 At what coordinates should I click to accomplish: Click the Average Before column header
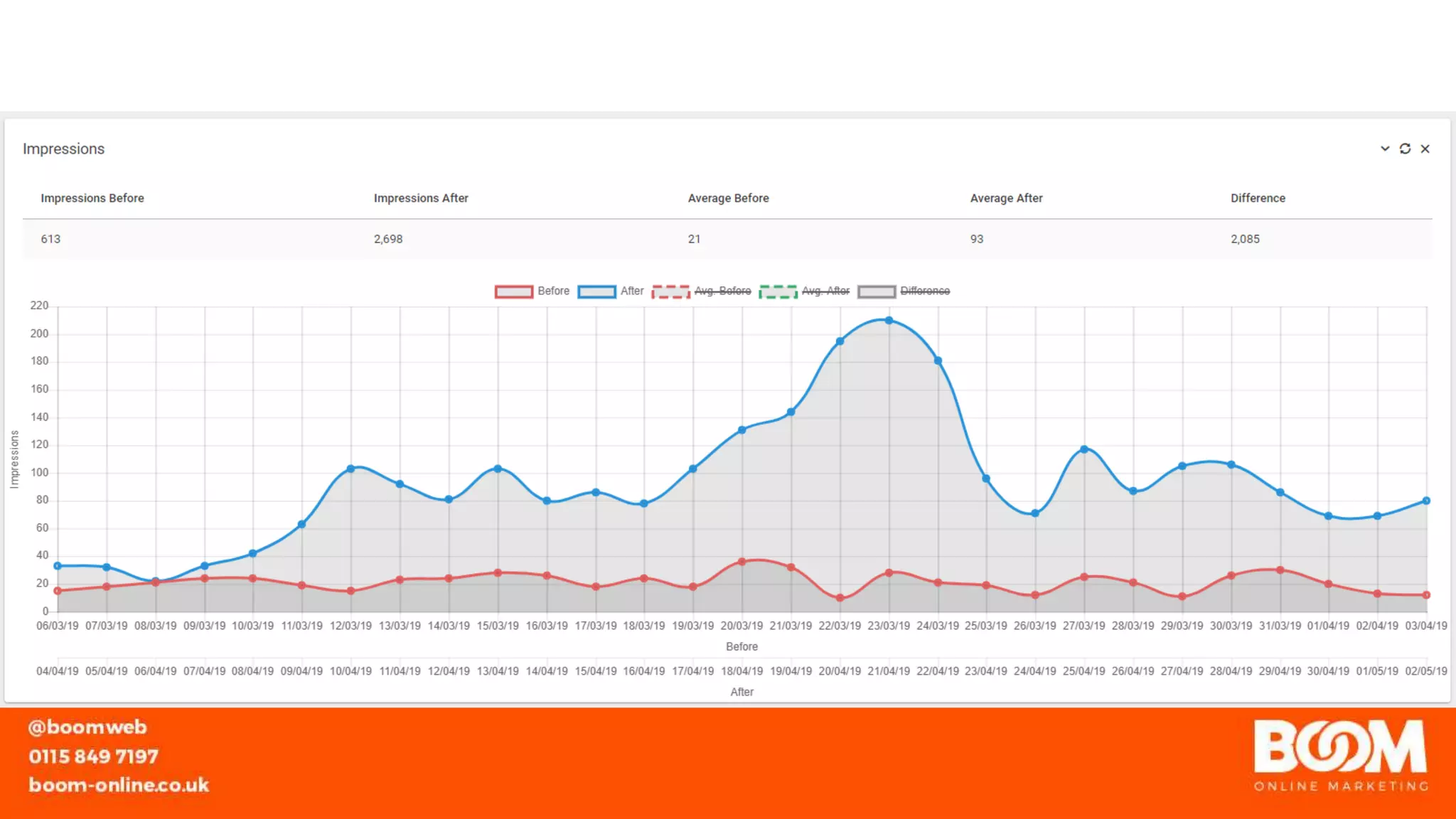(728, 198)
